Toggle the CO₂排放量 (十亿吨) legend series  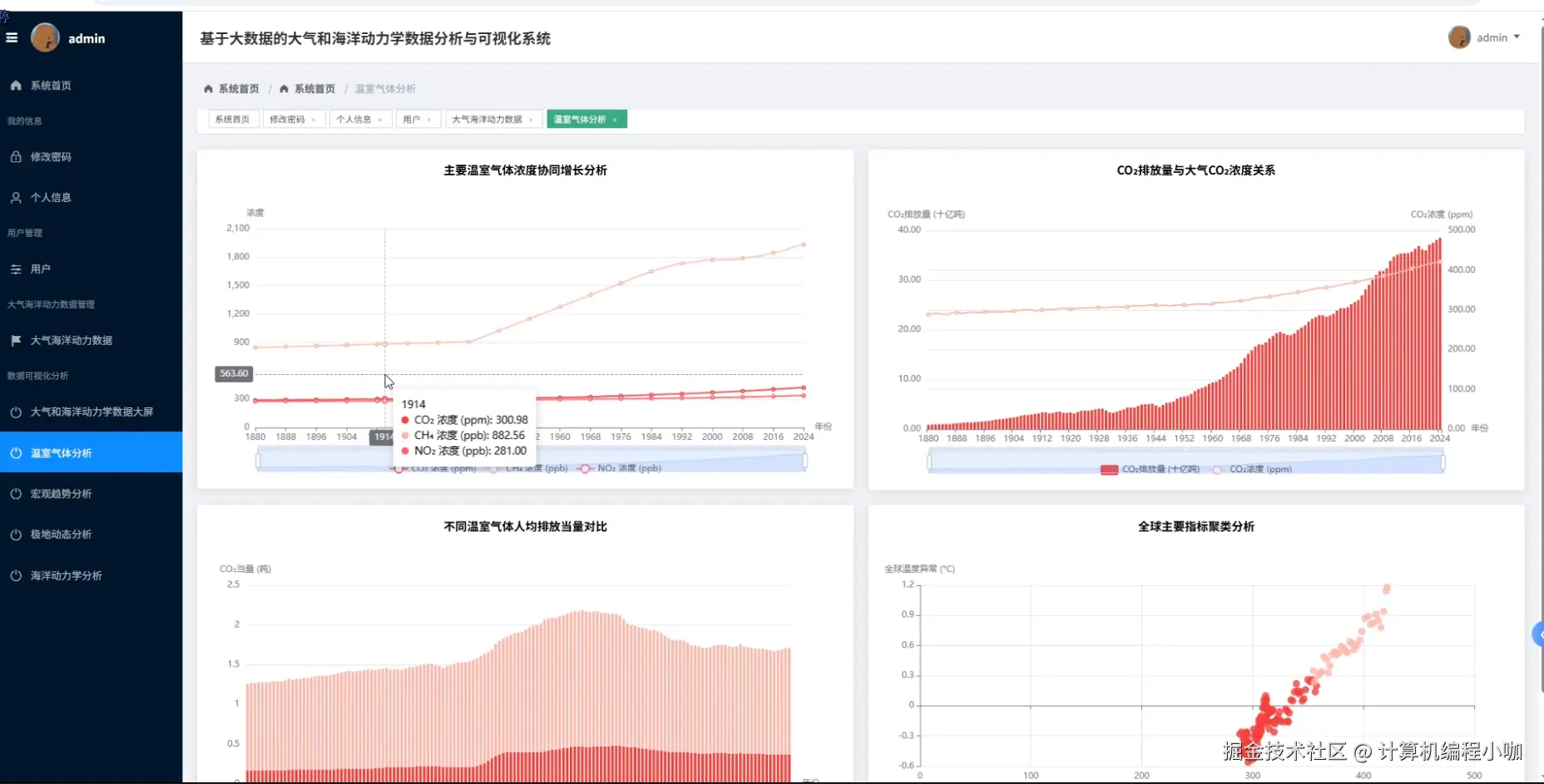coord(1150,470)
